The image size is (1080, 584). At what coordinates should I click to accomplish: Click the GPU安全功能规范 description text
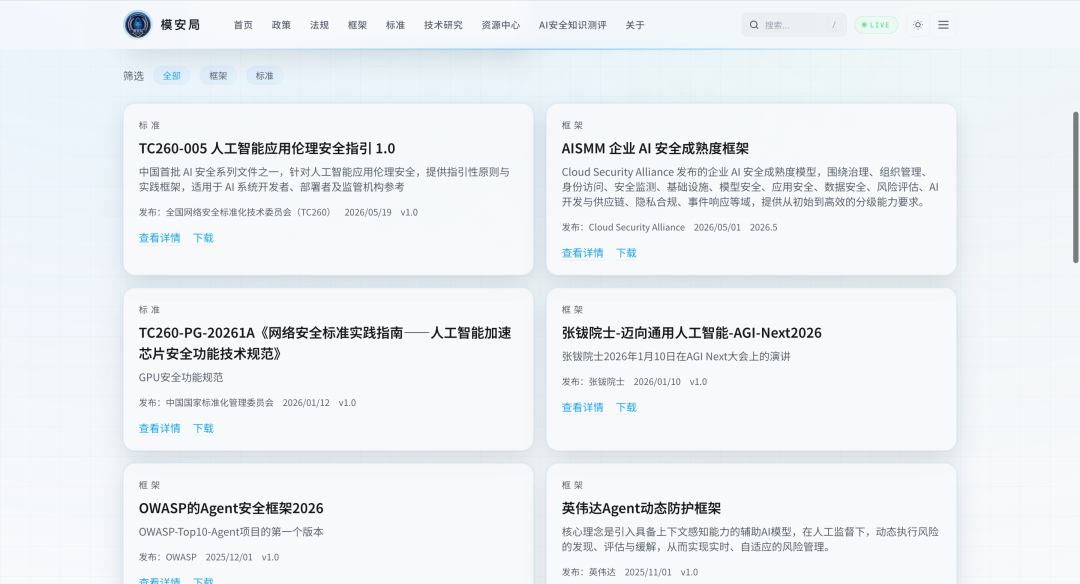(x=181, y=377)
